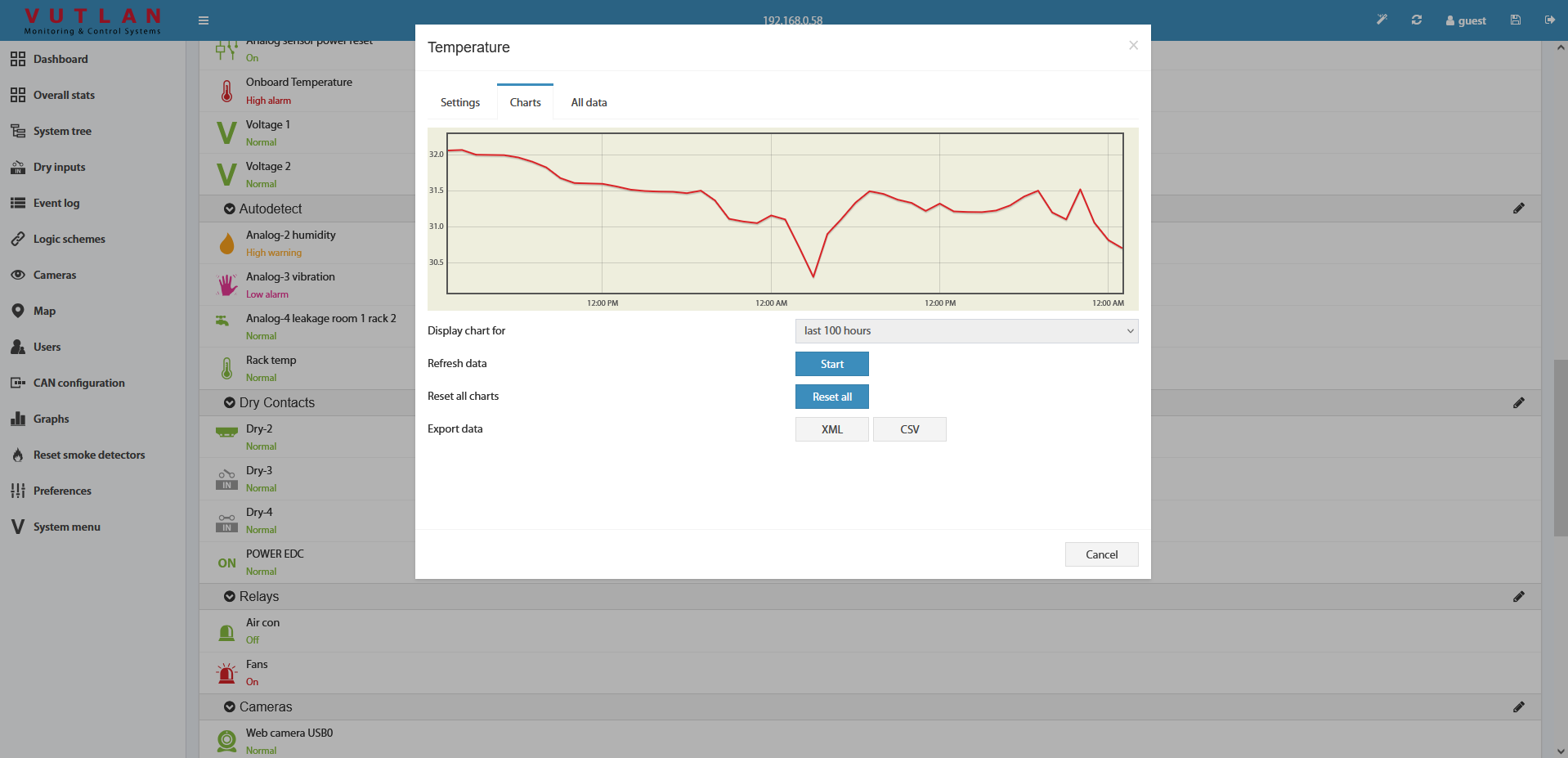Click the Onboard Temperature thermometer icon
1568x758 pixels.
click(226, 91)
